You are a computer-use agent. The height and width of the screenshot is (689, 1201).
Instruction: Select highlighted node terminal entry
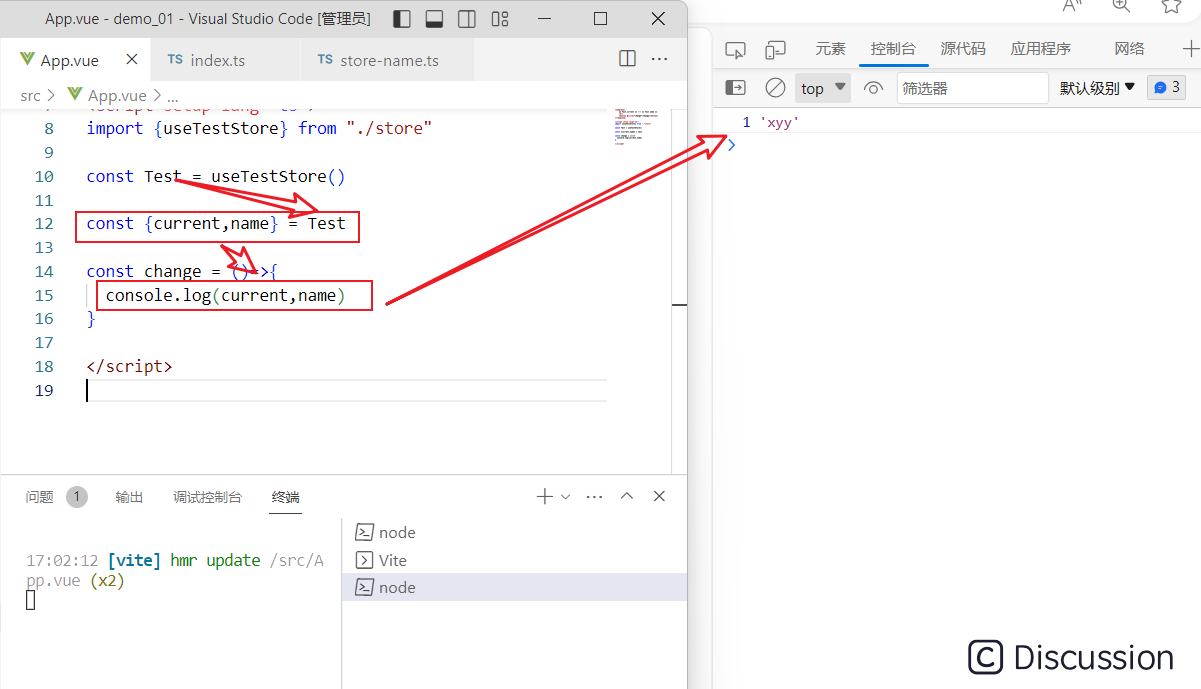click(514, 587)
